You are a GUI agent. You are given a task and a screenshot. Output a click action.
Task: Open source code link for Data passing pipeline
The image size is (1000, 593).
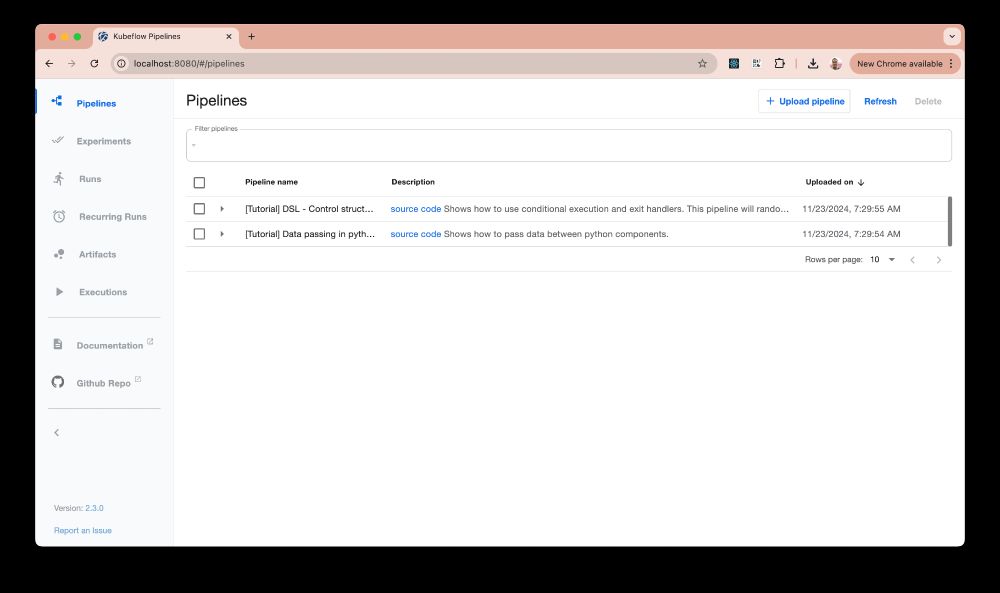click(416, 234)
